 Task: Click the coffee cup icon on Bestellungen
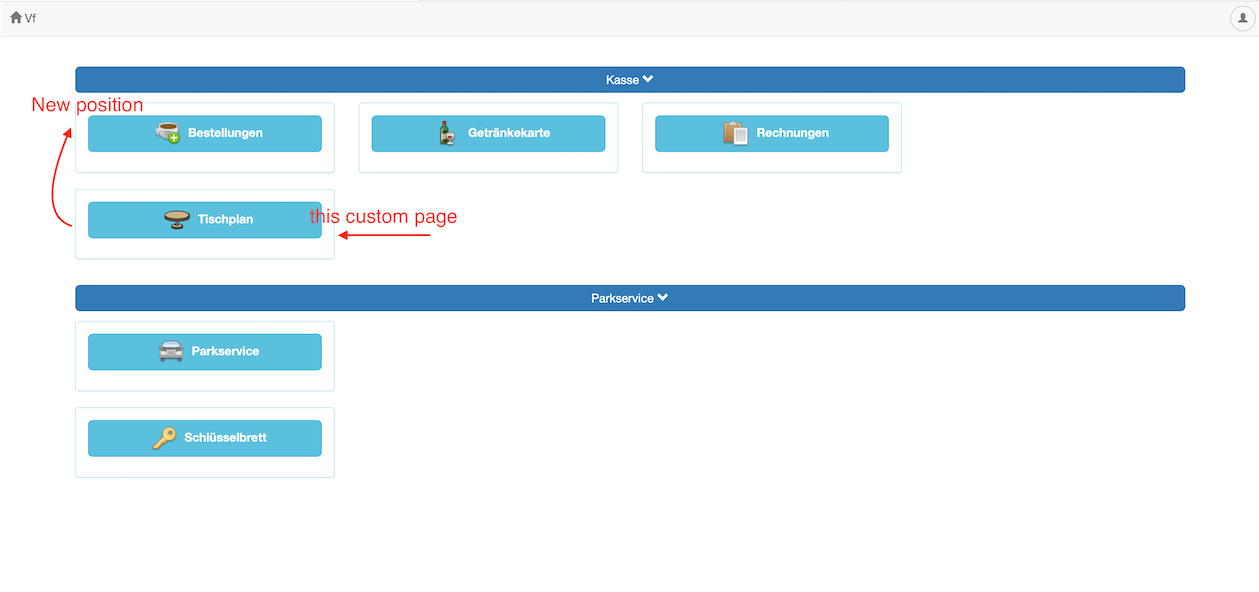pos(168,133)
